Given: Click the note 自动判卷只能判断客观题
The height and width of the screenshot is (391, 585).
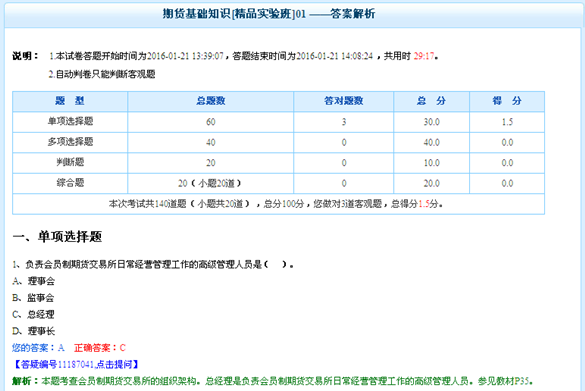Looking at the screenshot, I should [x=102, y=74].
